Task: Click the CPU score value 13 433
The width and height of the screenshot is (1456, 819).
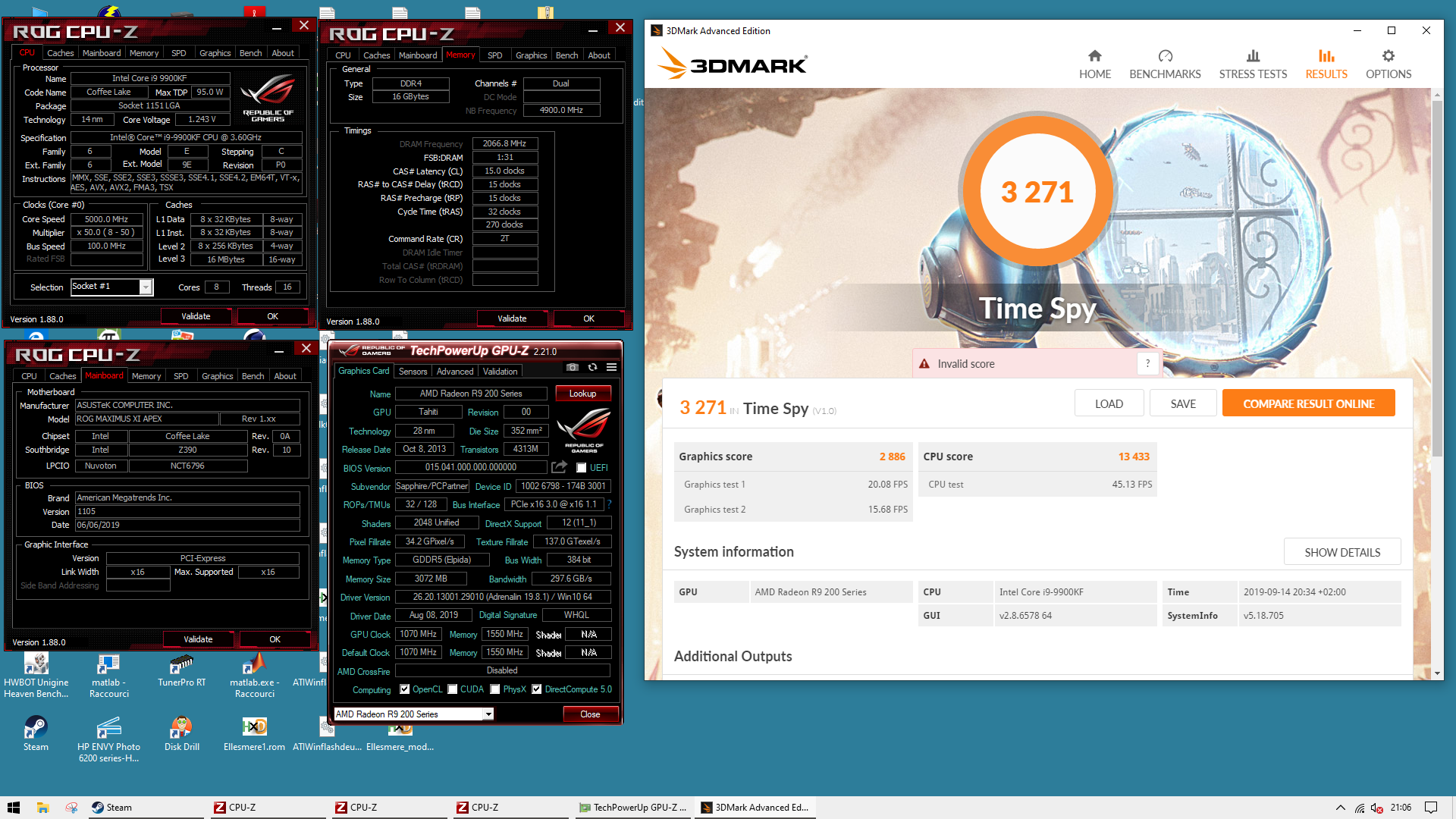Action: tap(1134, 457)
